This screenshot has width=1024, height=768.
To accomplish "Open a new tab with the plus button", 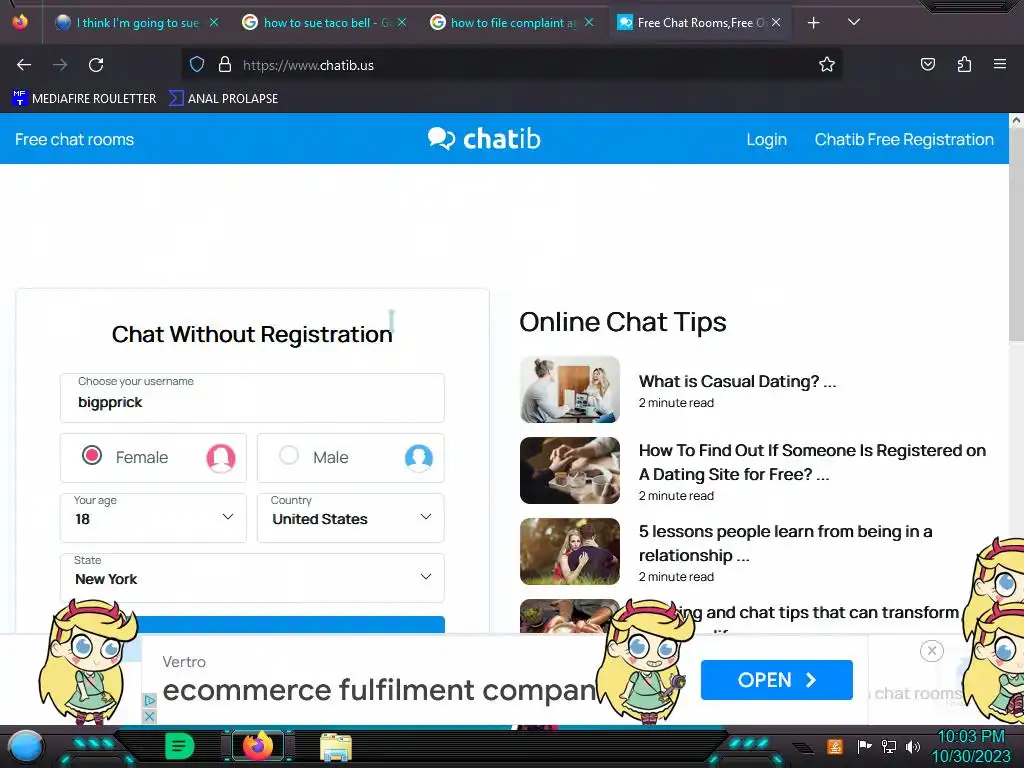I will 813,23.
